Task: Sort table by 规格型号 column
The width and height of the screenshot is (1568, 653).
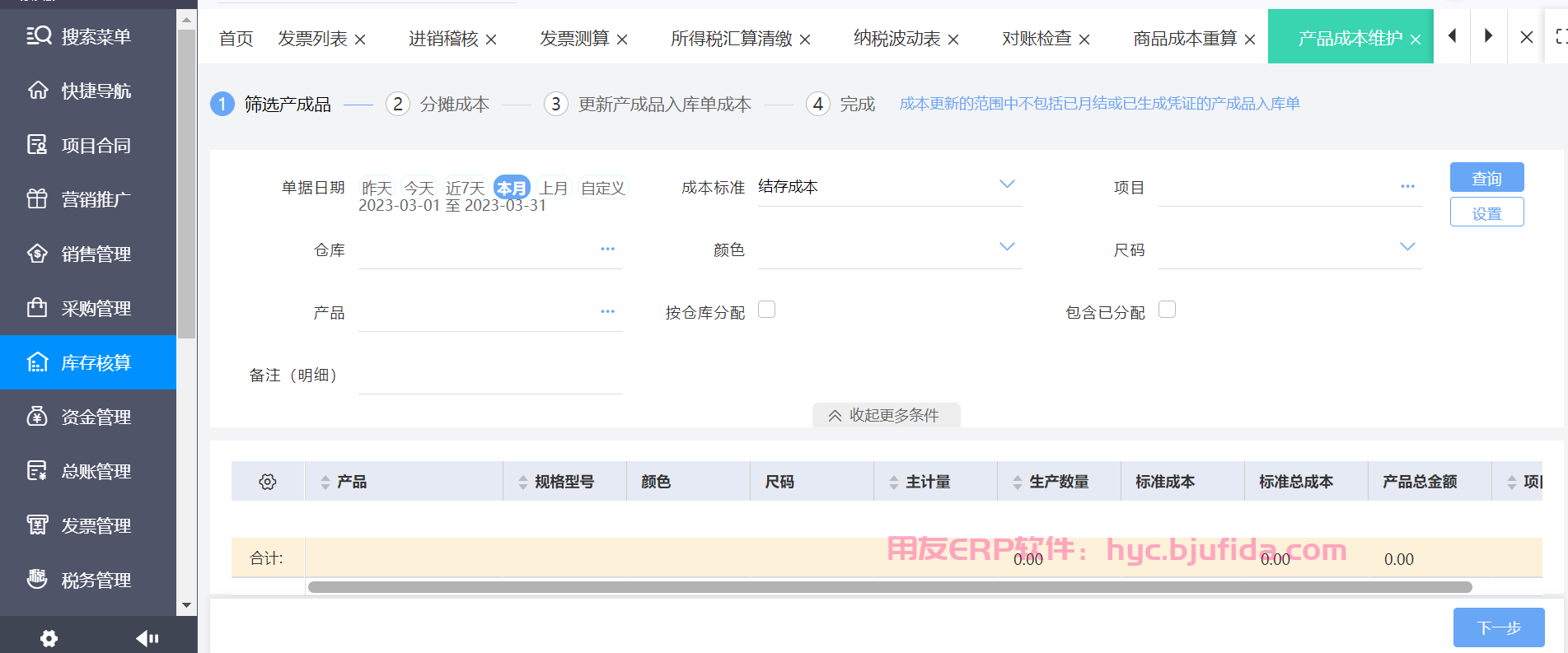Action: (523, 483)
